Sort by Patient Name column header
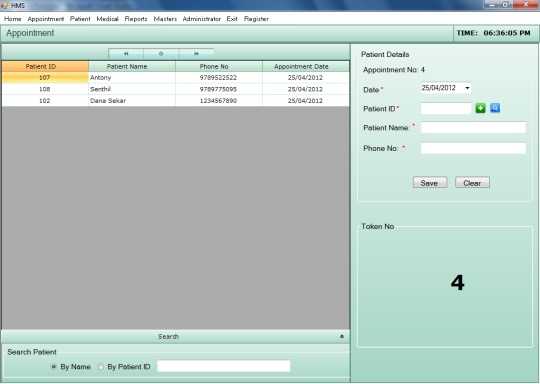 pos(132,66)
